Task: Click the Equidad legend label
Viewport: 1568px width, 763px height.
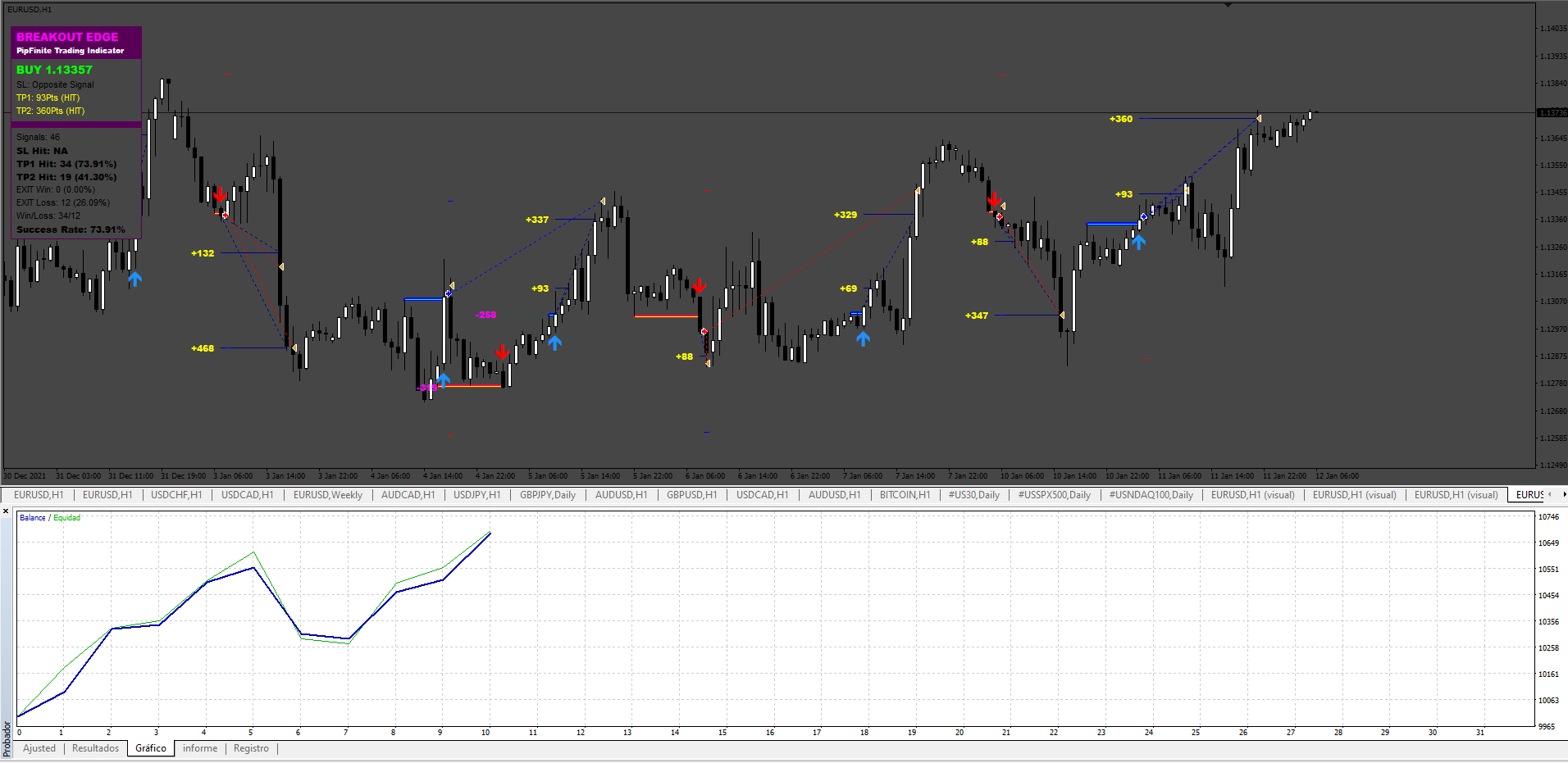Action: pos(67,518)
